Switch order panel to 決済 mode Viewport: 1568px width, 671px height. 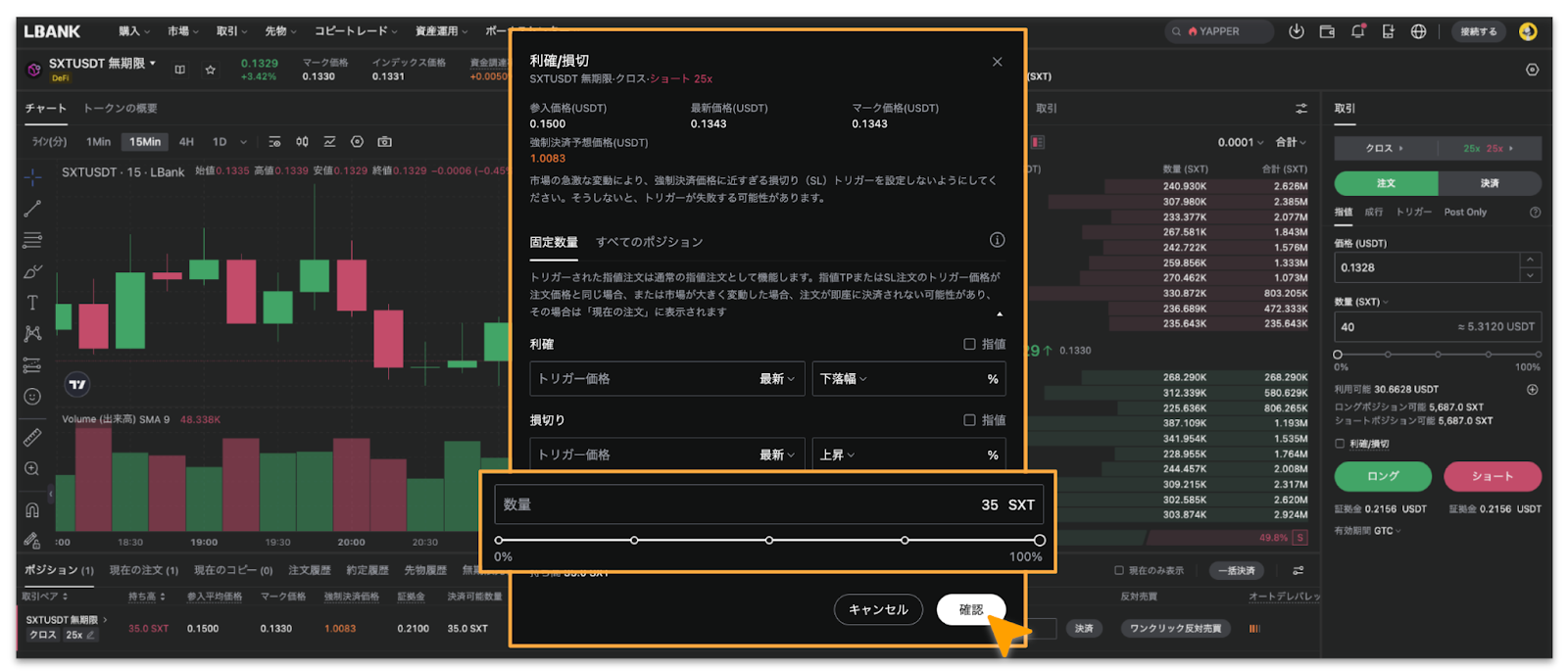pos(1490,183)
